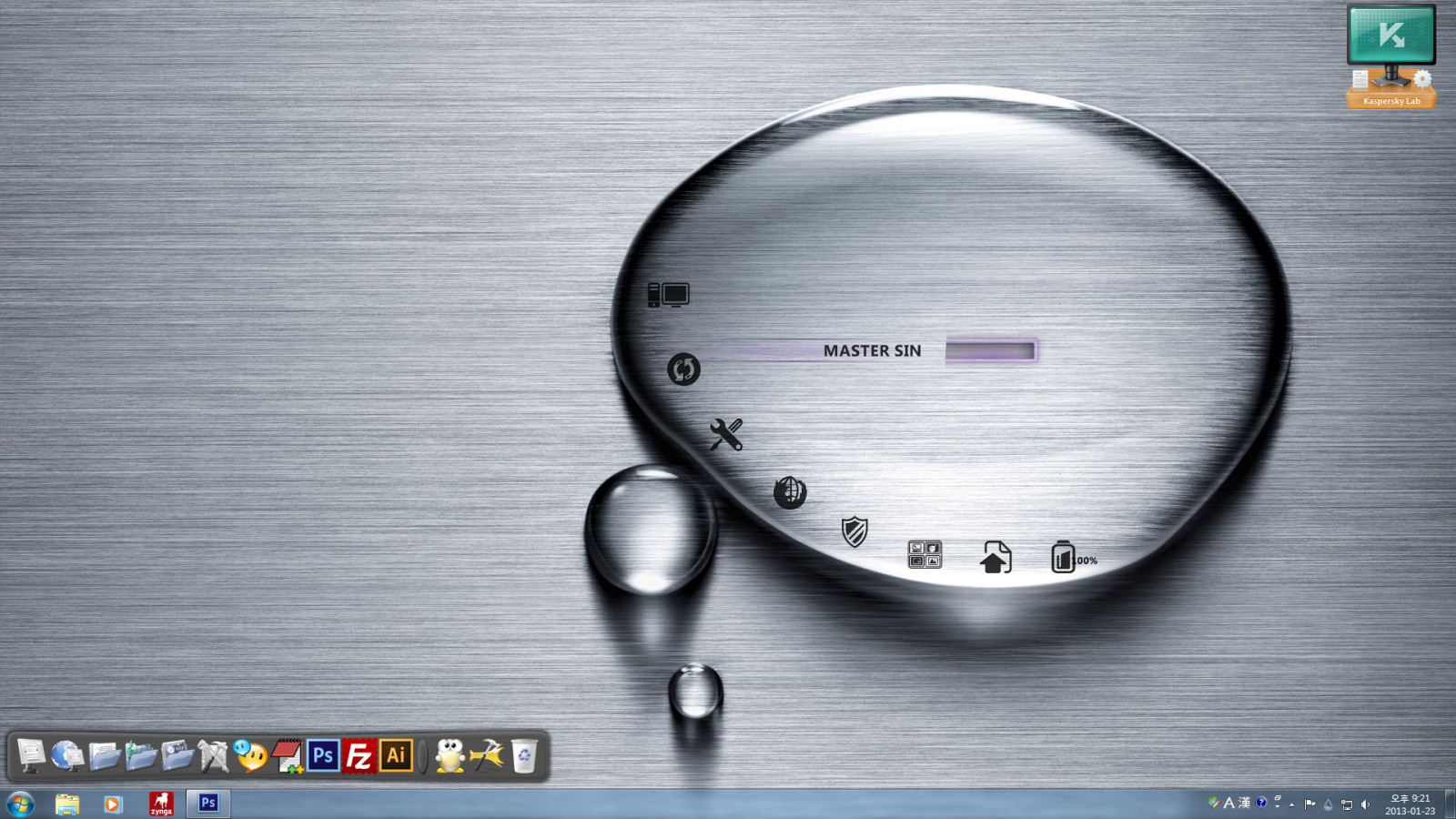The height and width of the screenshot is (819, 1456).
Task: Show hidden system tray icons
Action: coord(1291,804)
